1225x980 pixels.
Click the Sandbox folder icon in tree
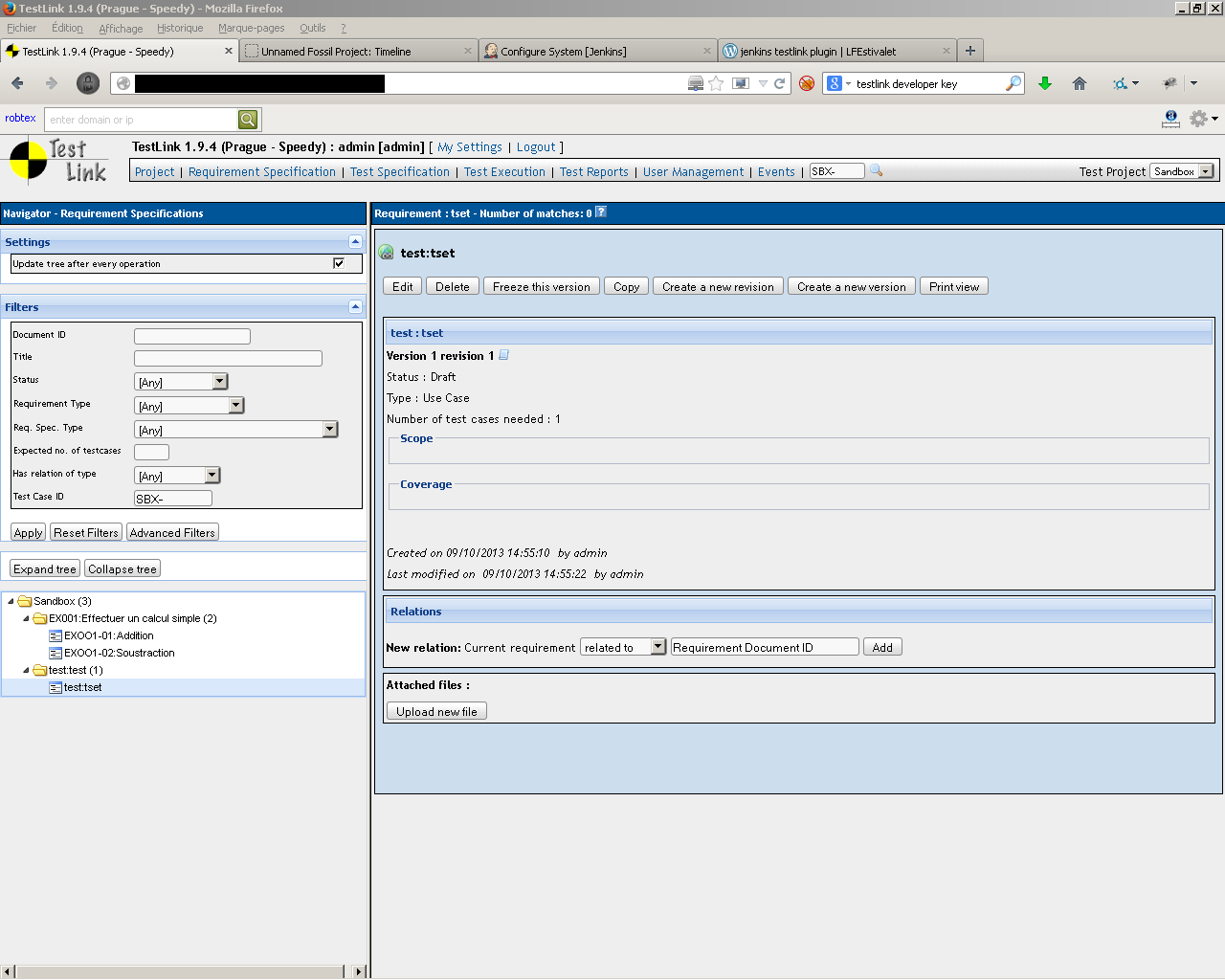pyautogui.click(x=25, y=601)
